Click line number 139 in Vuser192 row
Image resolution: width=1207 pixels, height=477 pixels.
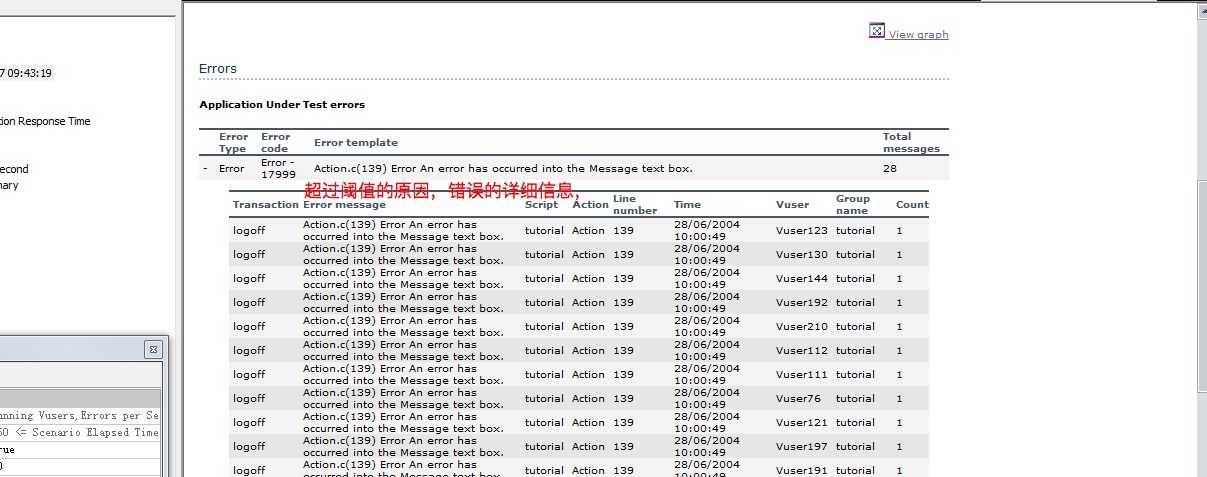[623, 303]
